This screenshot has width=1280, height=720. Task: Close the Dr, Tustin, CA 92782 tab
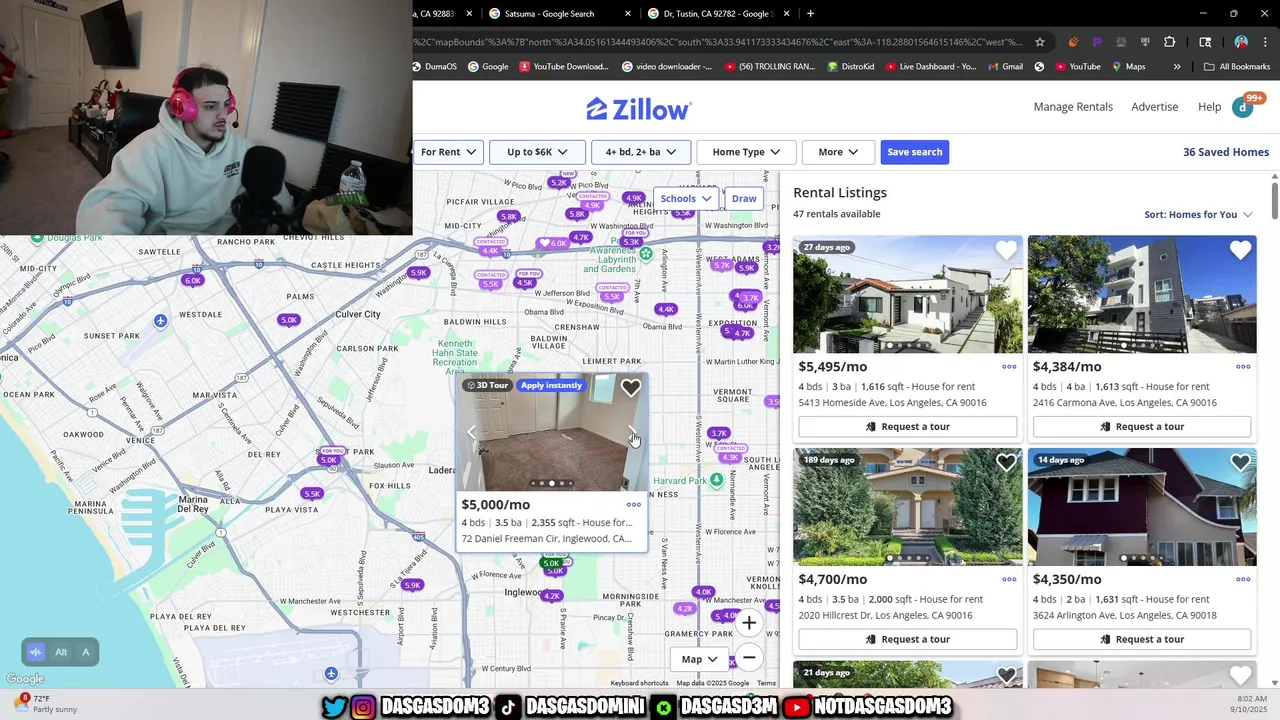[787, 14]
